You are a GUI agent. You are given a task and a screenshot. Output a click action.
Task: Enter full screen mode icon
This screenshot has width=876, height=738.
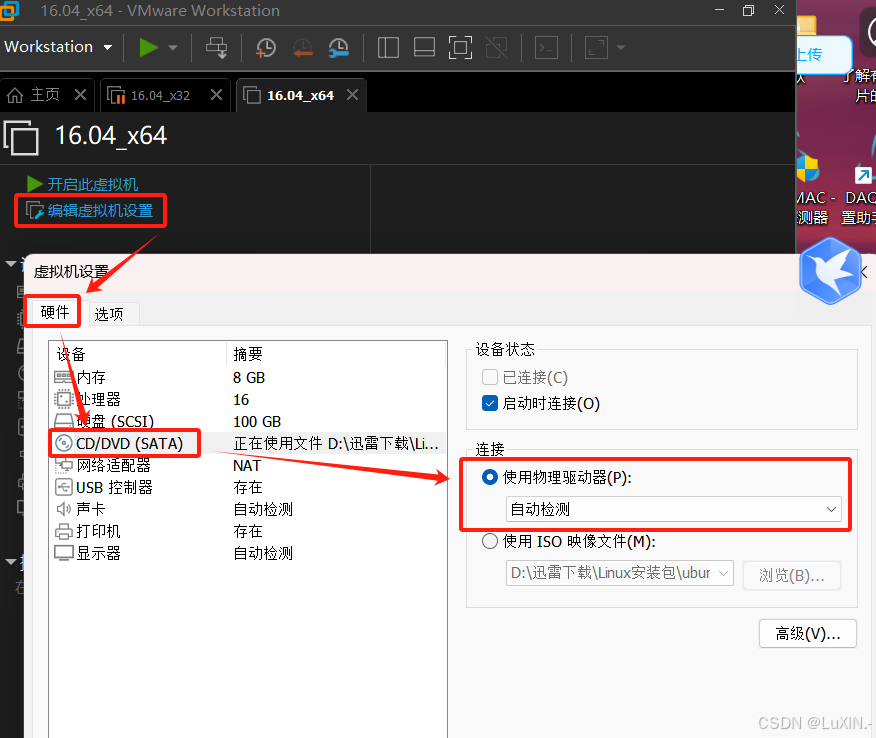click(459, 47)
